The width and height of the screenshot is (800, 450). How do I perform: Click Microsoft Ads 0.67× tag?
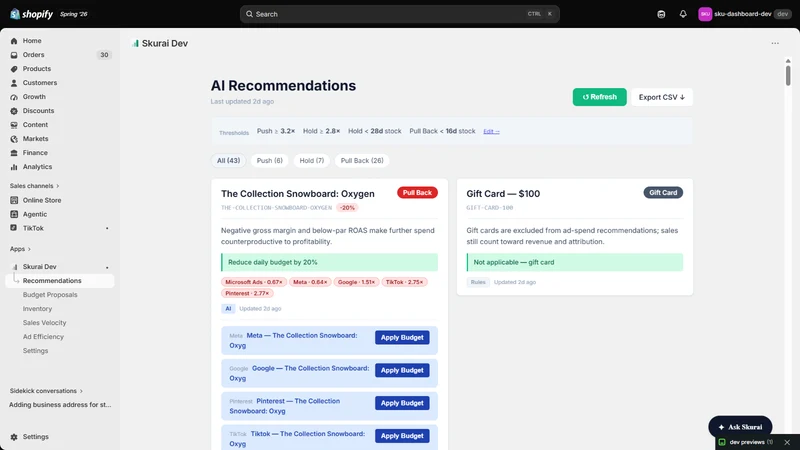pos(254,282)
